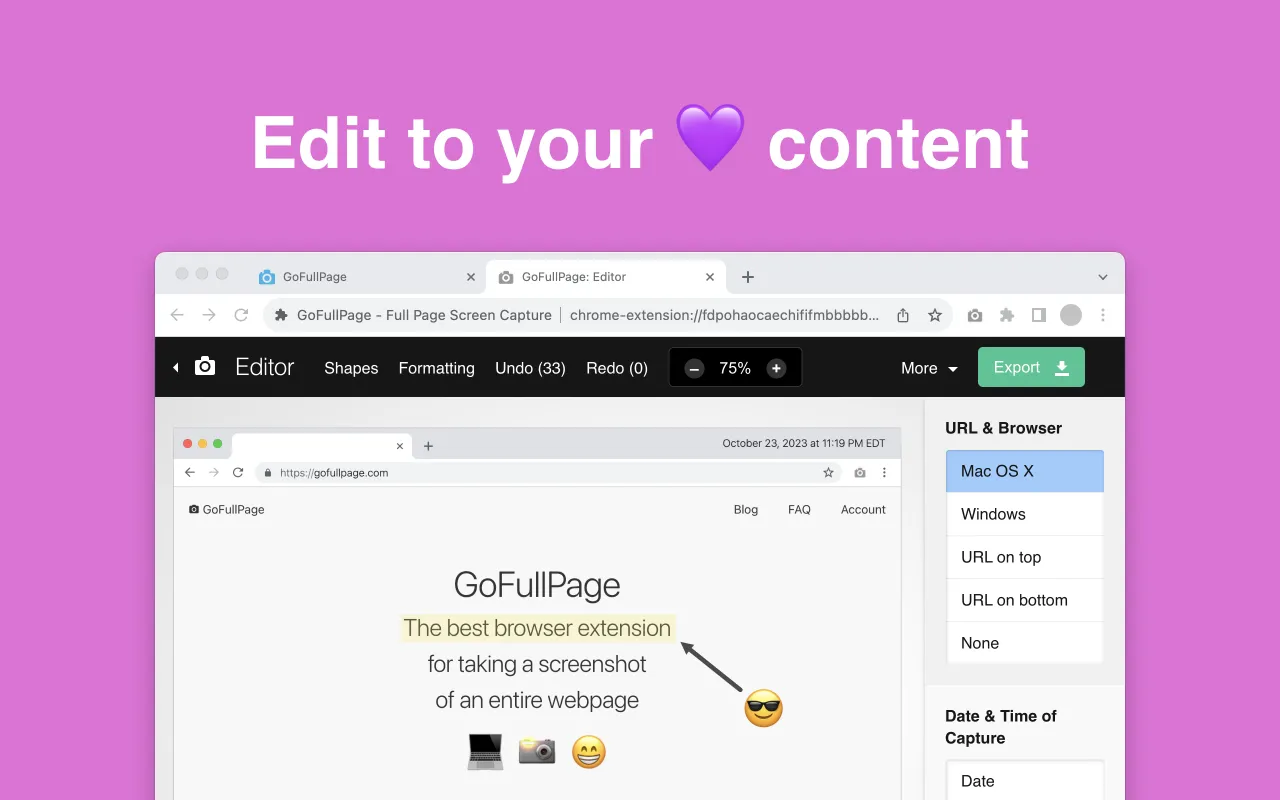1280x800 pixels.
Task: Bookmark the page using the star icon
Action: click(x=935, y=314)
